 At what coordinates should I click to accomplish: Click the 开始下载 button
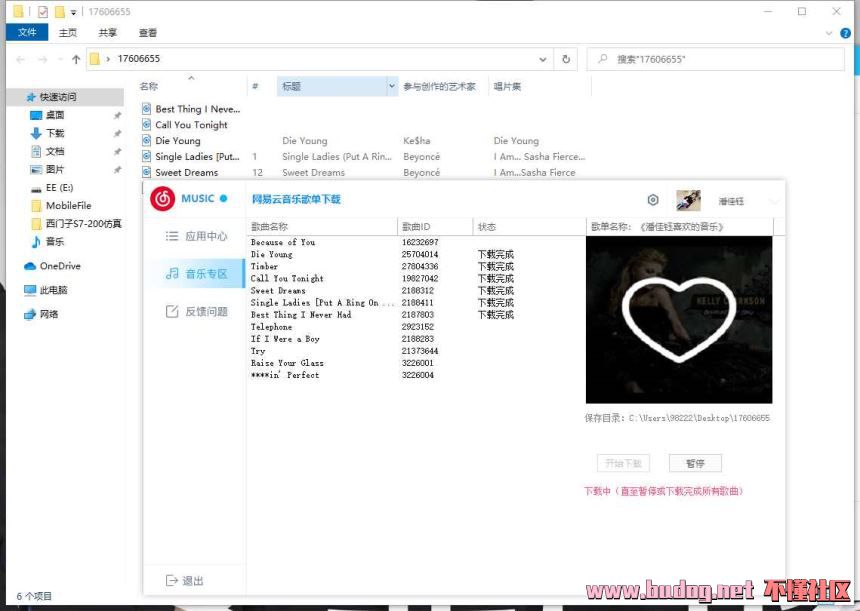point(623,463)
